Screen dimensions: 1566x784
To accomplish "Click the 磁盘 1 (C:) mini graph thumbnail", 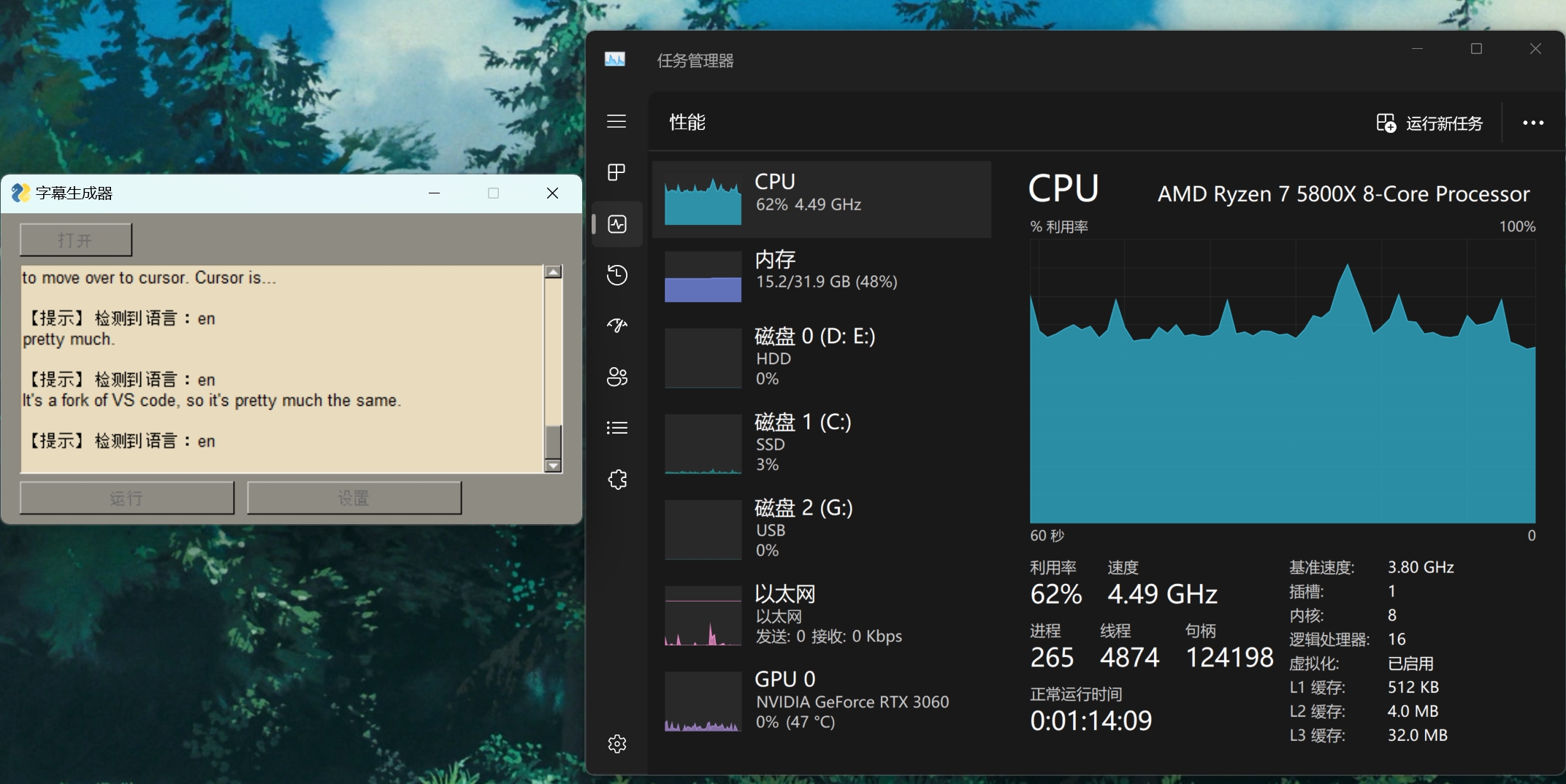I will 703,444.
